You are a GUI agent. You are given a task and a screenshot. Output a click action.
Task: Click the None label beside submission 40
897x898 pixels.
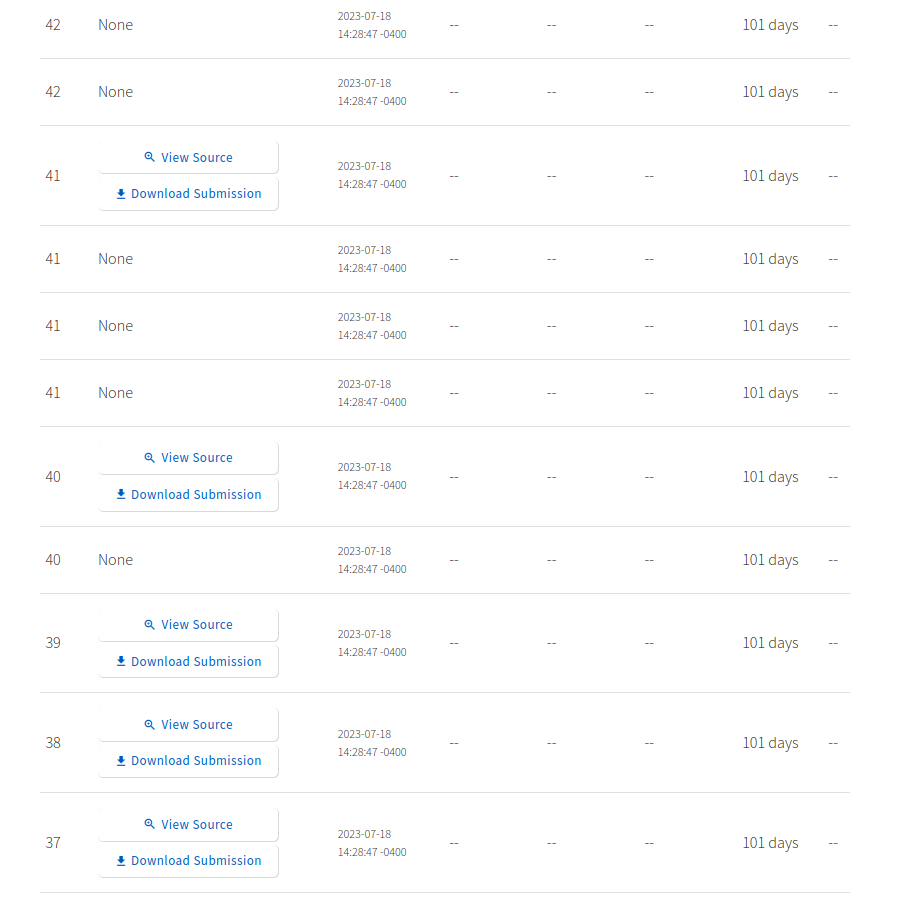click(x=115, y=559)
